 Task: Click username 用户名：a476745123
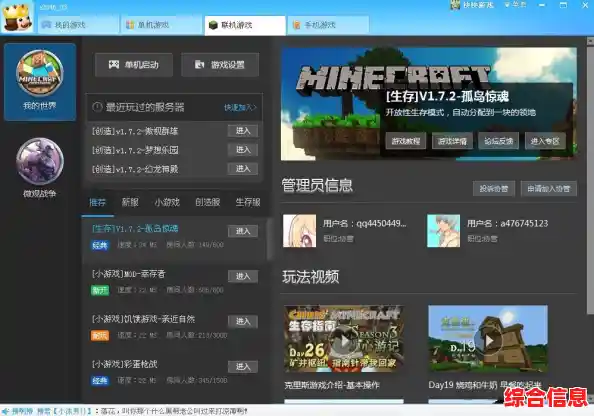[x=508, y=224]
